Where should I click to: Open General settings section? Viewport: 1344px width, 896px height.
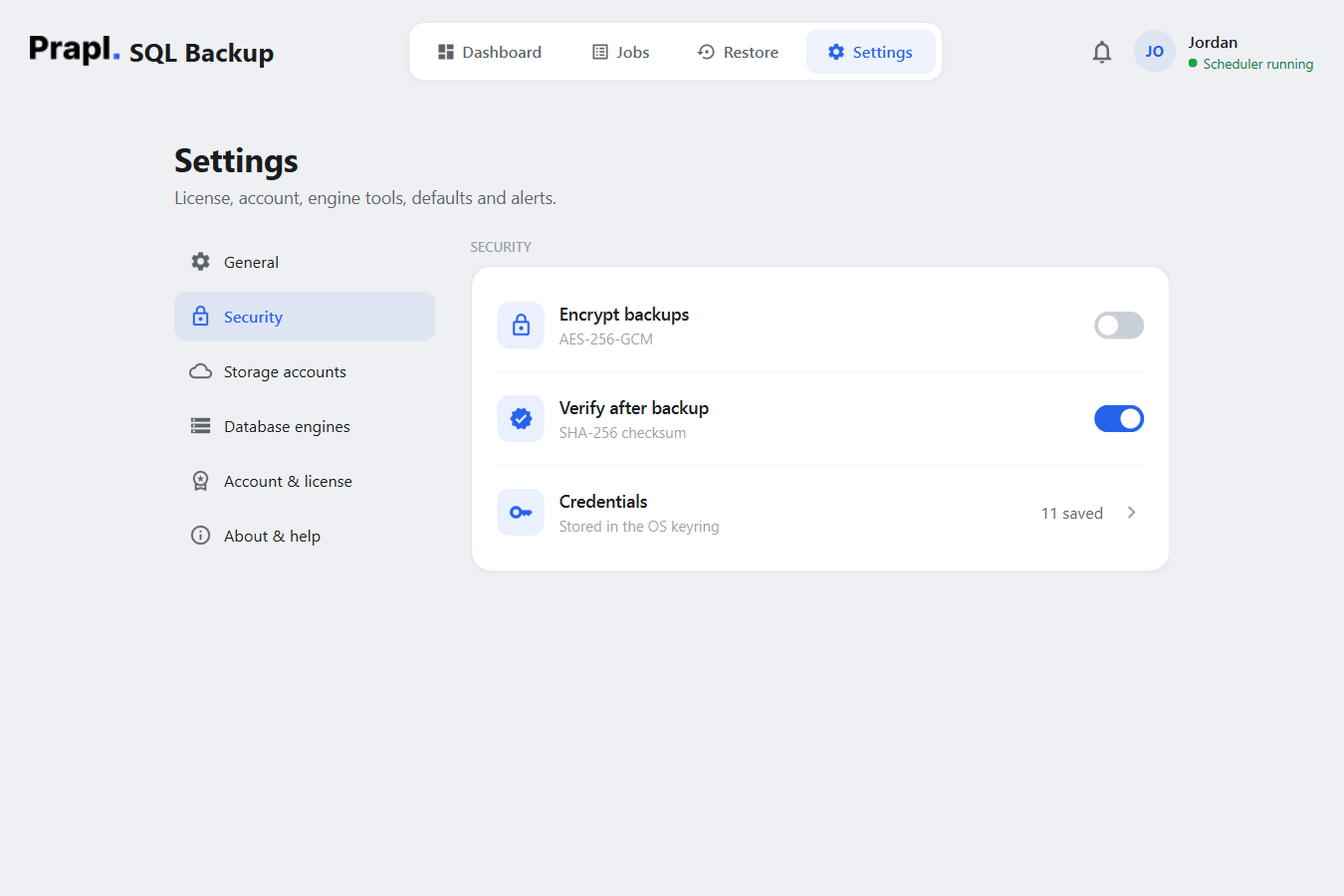tap(305, 262)
